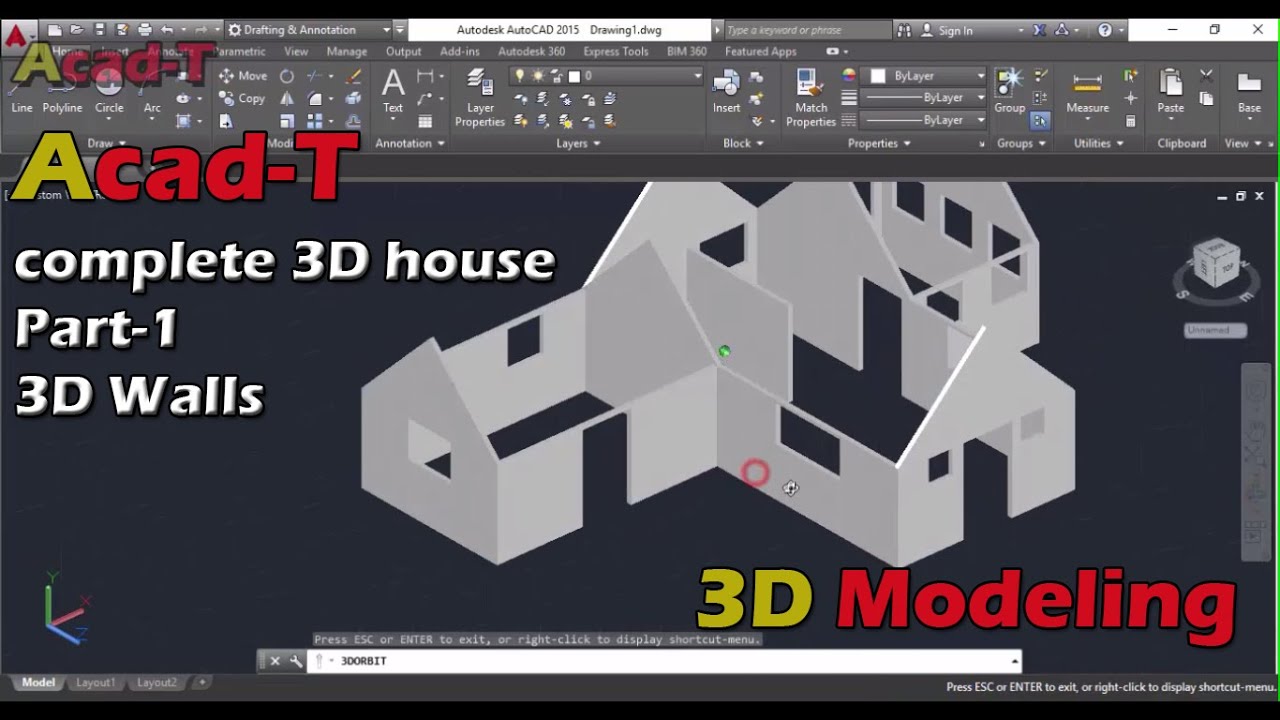Toggle Group Selection on/off button

click(x=1040, y=121)
